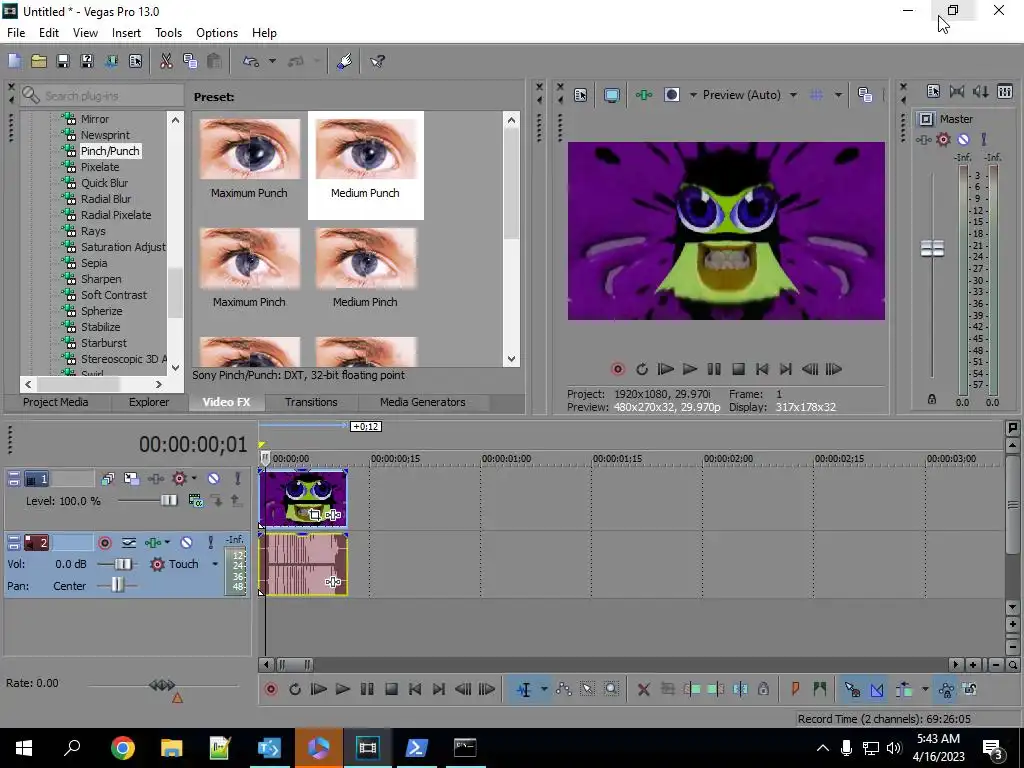1024x768 pixels.
Task: Copy selection with the Copy toolbar icon
Action: pyautogui.click(x=190, y=61)
